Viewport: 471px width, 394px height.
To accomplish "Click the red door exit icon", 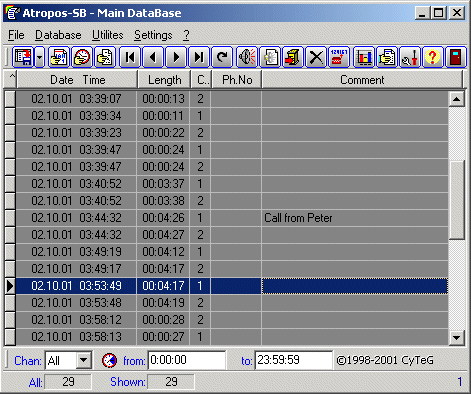I will (456, 57).
